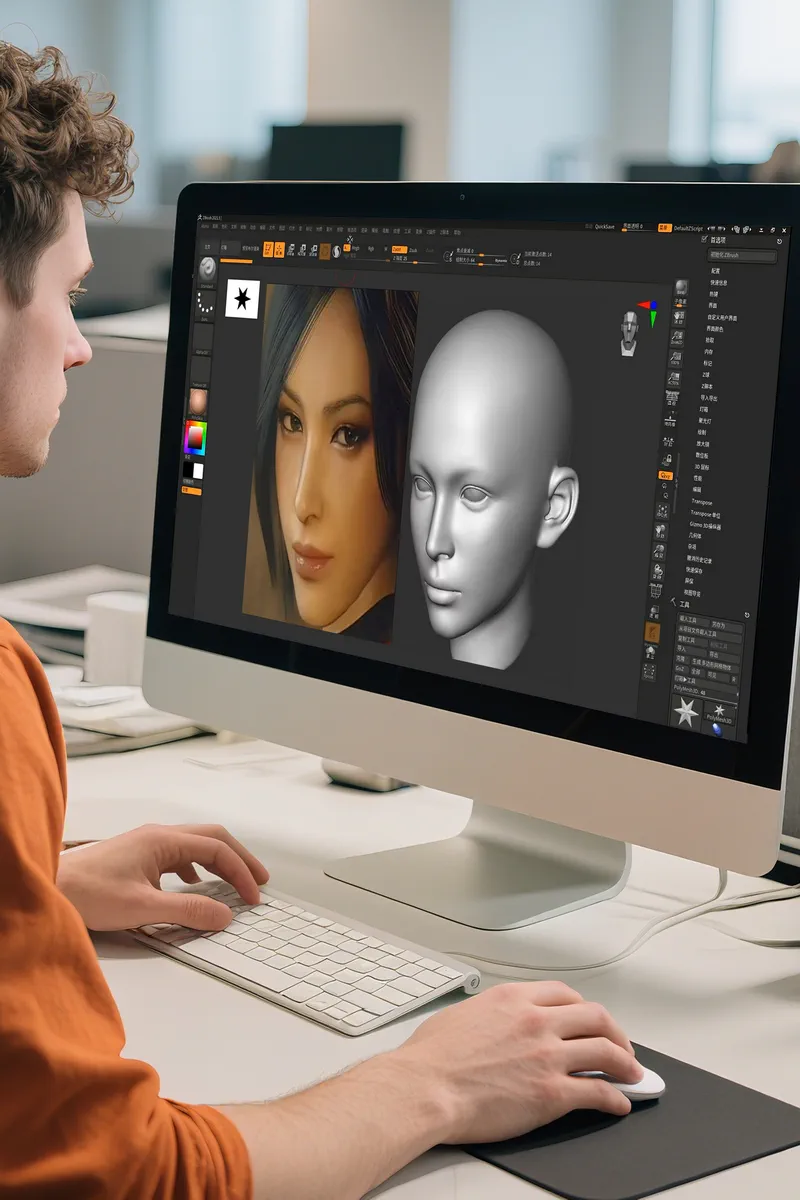
Task: Pick a color in the color square
Action: (x=195, y=438)
